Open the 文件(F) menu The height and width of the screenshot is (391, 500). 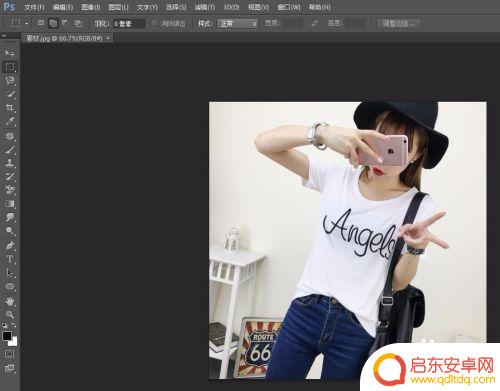(x=34, y=7)
